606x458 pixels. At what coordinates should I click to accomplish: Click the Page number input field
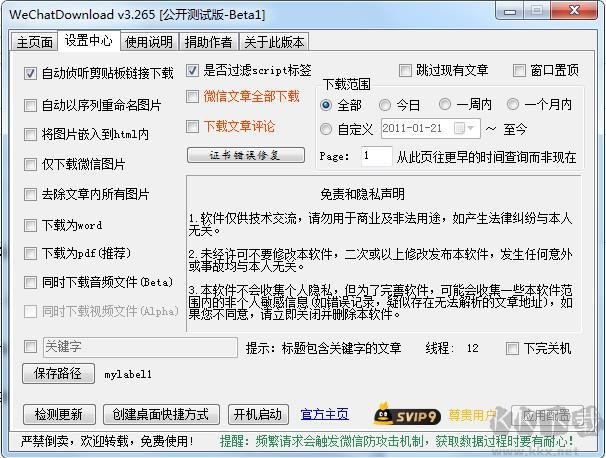pyautogui.click(x=377, y=156)
